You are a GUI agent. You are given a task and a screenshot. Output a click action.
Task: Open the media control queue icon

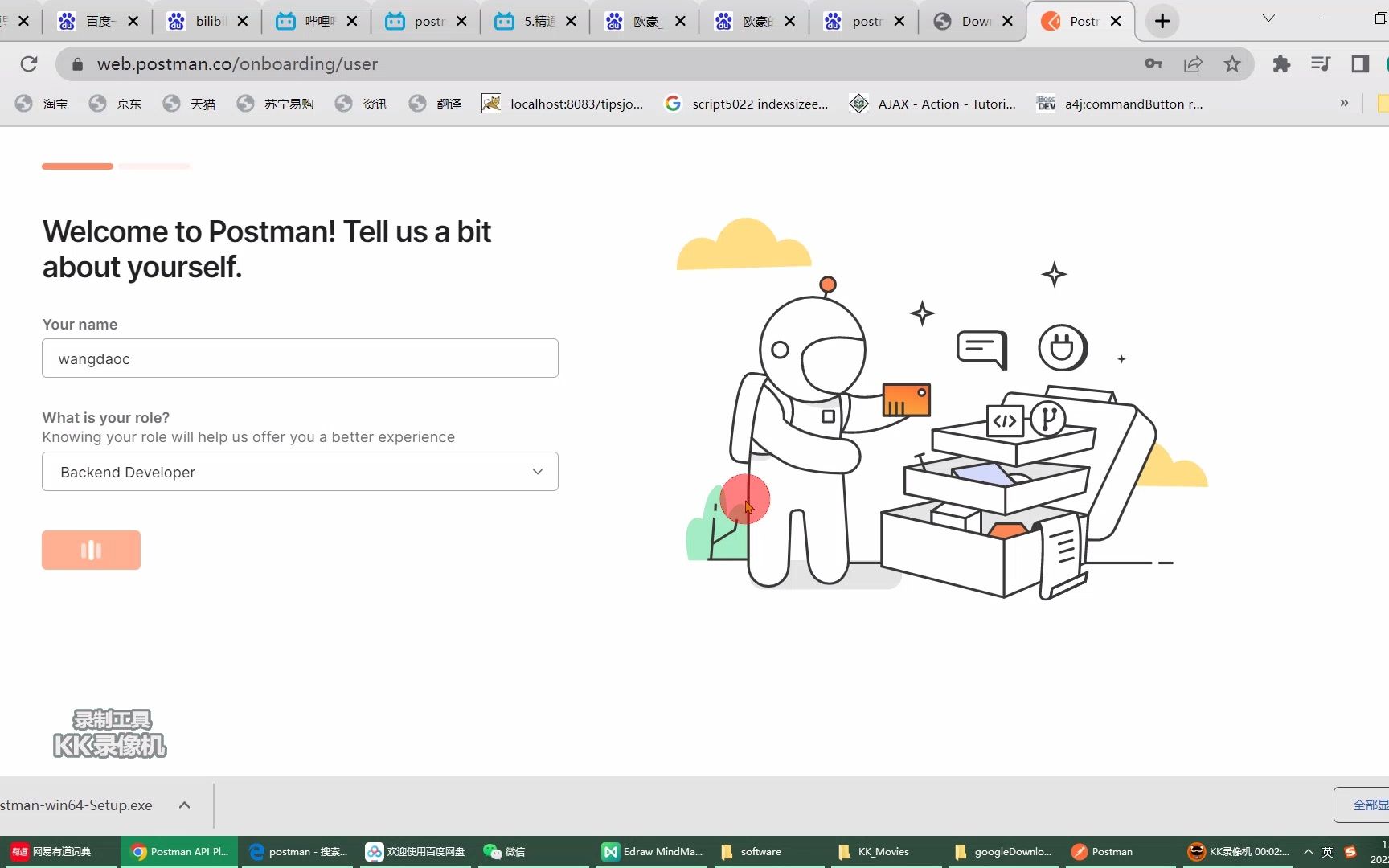1321,63
